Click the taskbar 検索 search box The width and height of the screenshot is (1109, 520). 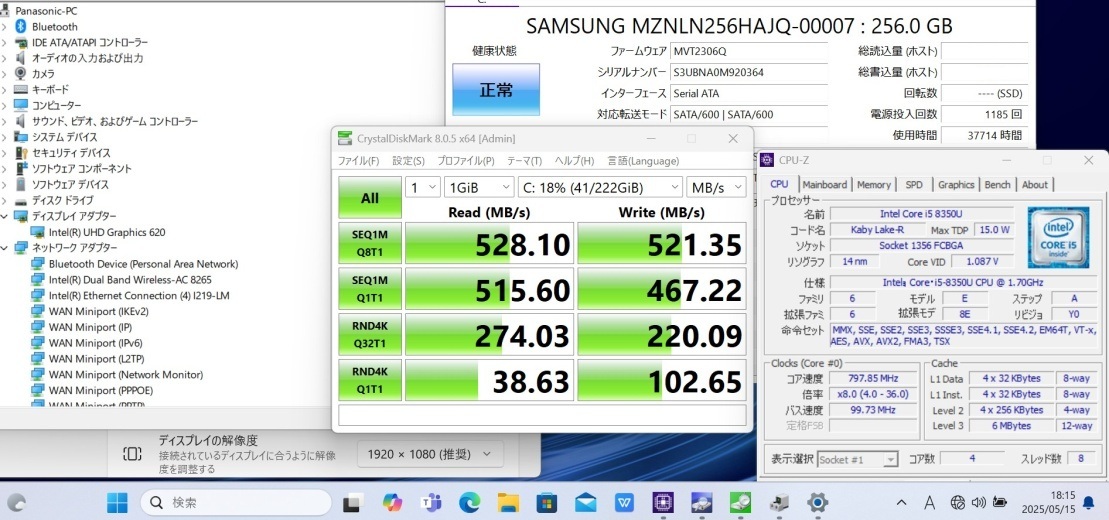coord(236,503)
